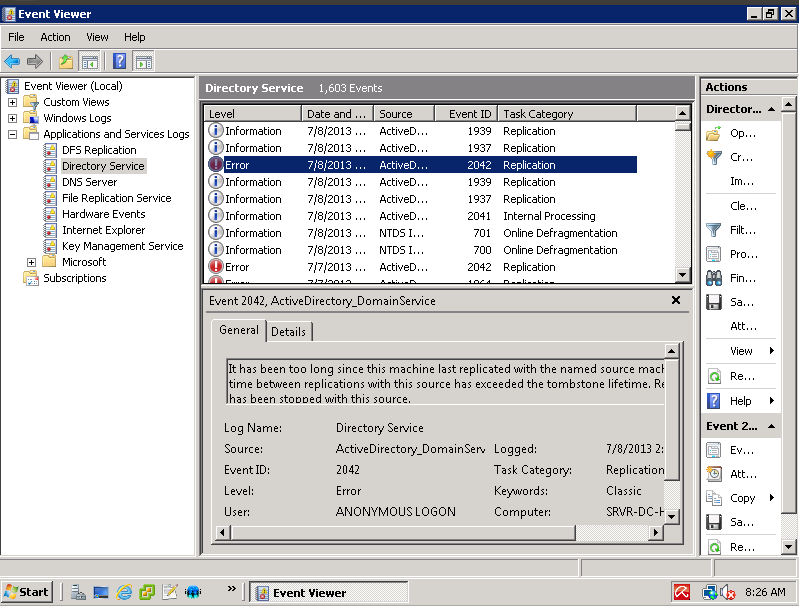Switch to the General tab
Image resolution: width=799 pixels, height=606 pixels.
click(238, 330)
